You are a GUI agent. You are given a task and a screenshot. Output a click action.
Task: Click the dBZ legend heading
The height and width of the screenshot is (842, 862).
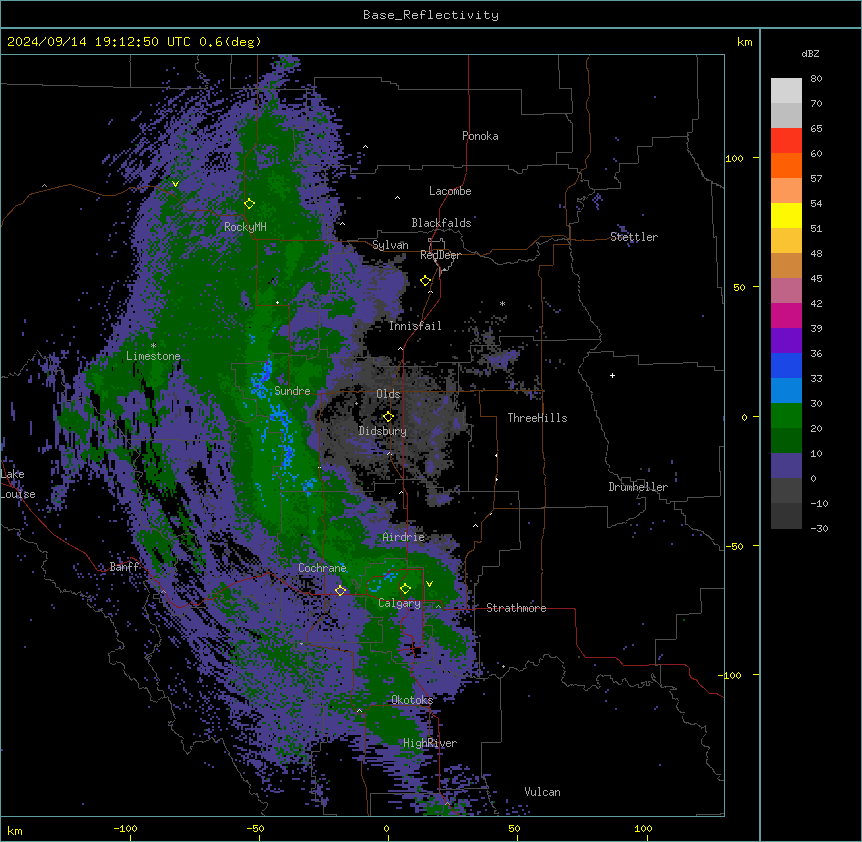coord(810,53)
